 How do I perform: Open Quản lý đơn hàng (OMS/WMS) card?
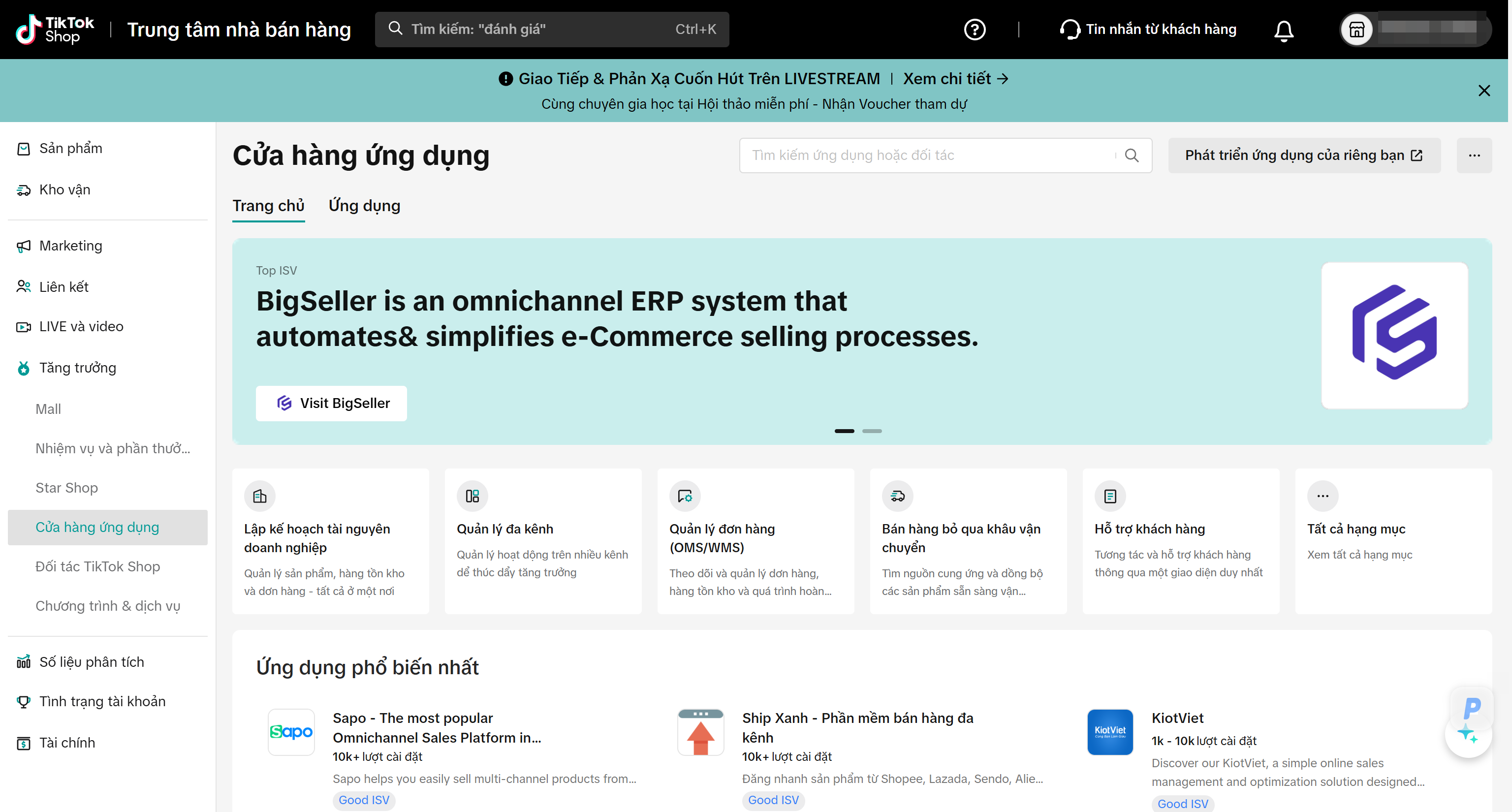pyautogui.click(x=756, y=541)
